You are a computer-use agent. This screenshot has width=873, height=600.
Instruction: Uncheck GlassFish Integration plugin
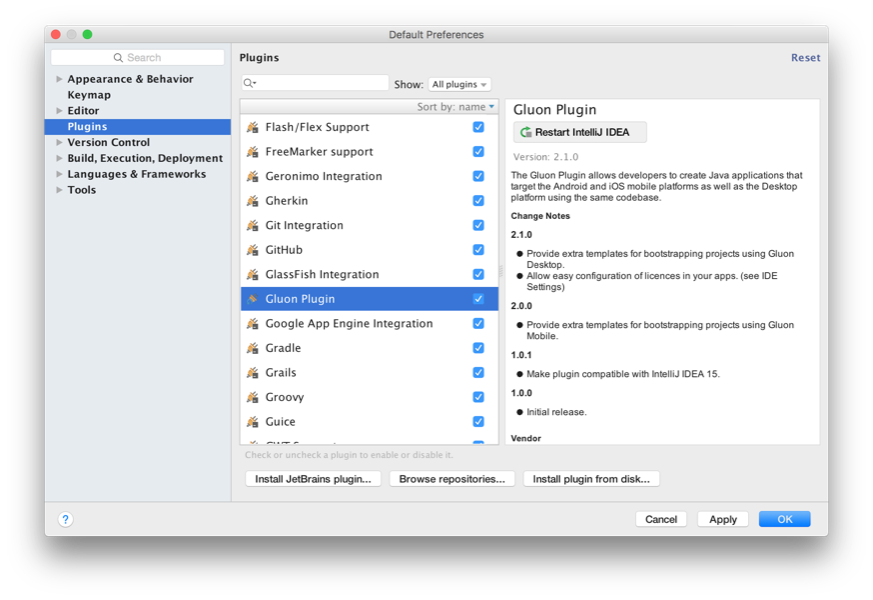(478, 274)
